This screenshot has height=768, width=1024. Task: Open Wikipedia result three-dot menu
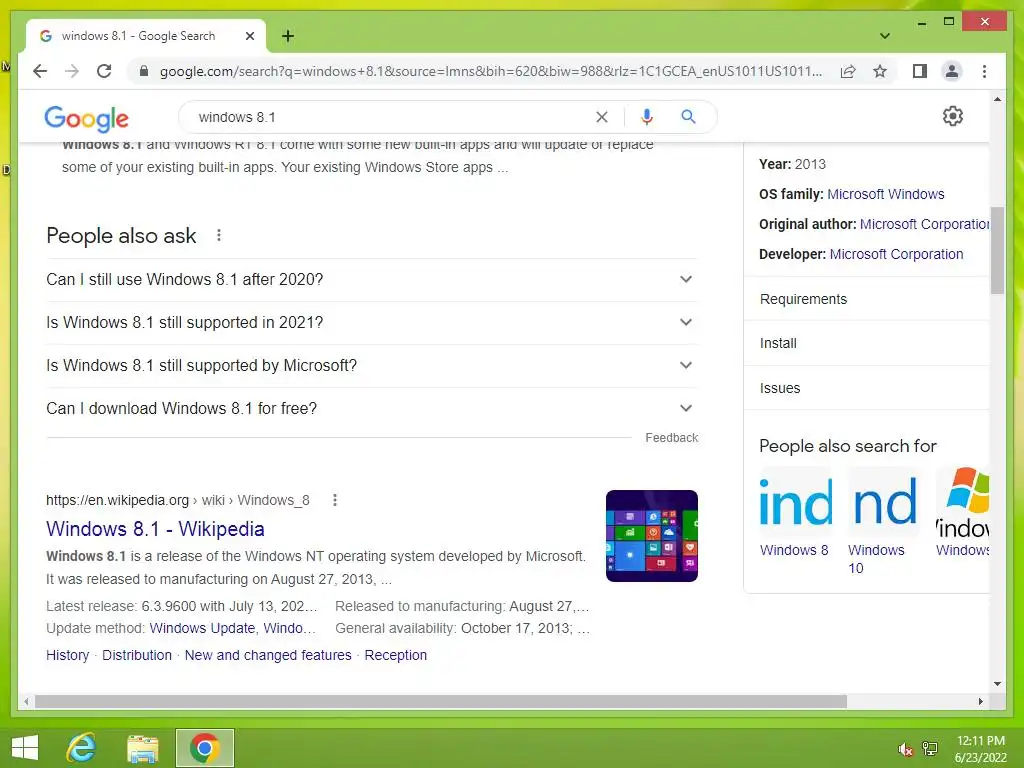[335, 500]
